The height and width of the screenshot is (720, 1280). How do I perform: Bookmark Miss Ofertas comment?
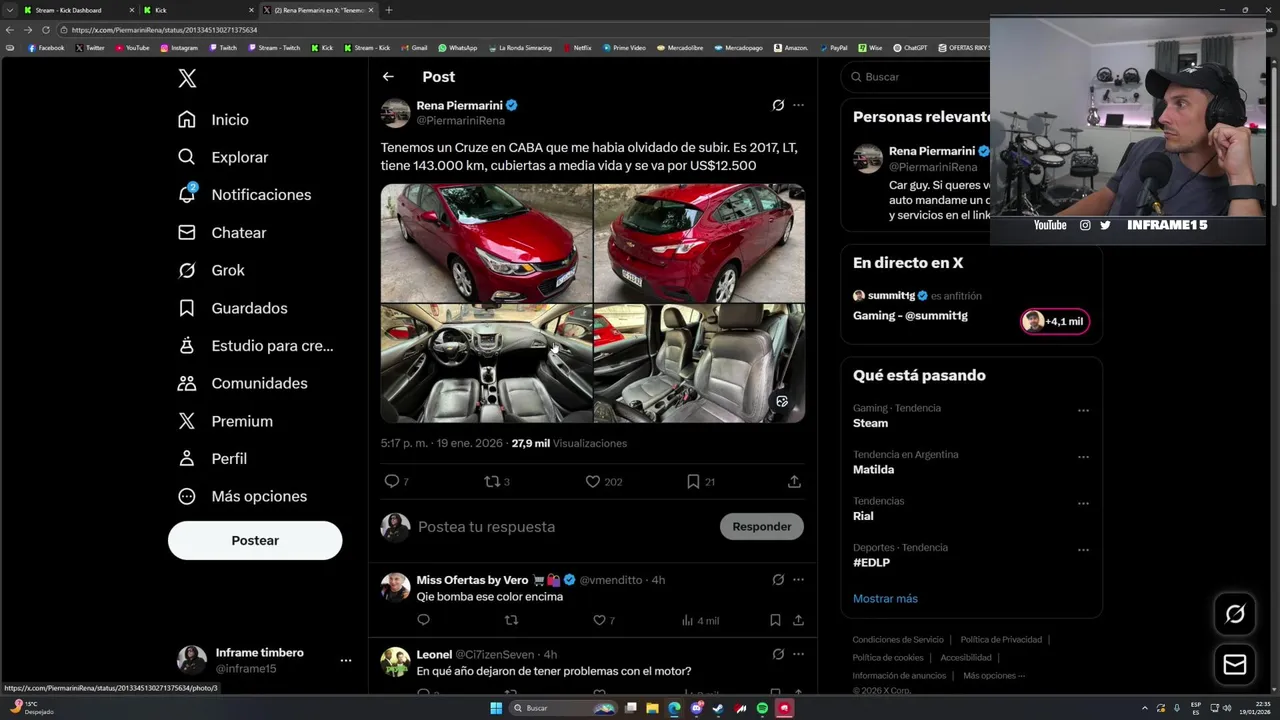[x=775, y=621]
